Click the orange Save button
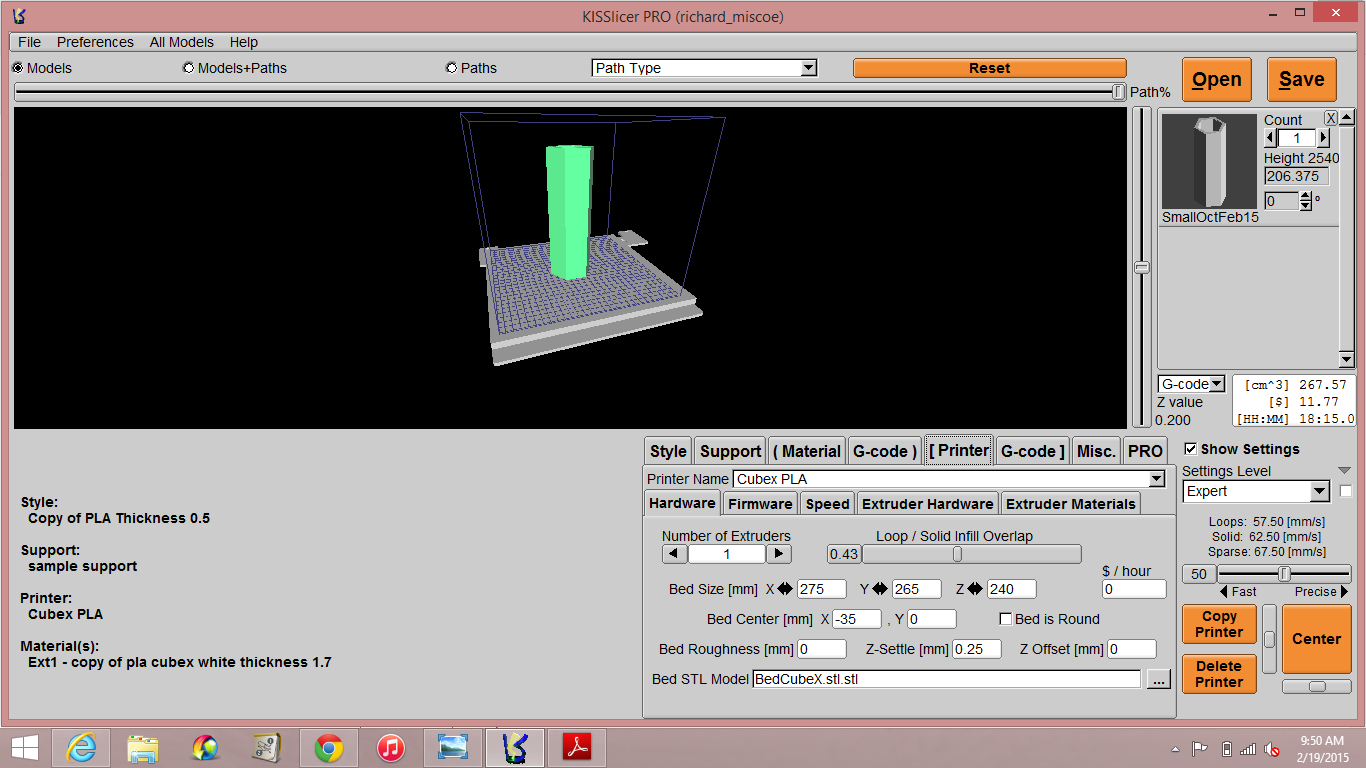1366x768 pixels. pyautogui.click(x=1302, y=80)
